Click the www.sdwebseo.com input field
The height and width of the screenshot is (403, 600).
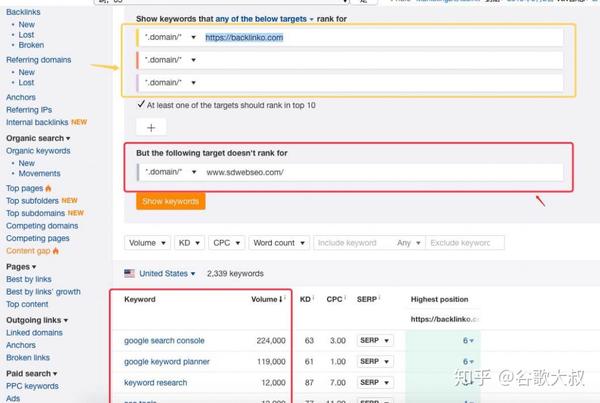tap(384, 172)
